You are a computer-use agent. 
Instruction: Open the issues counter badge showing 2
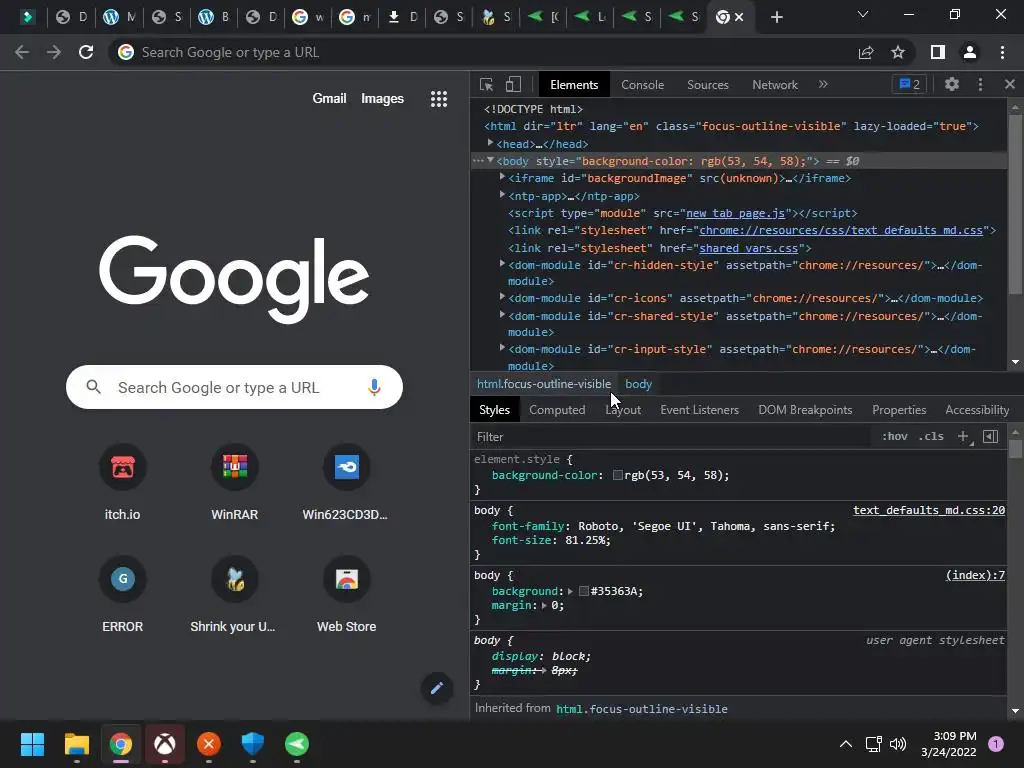click(909, 84)
